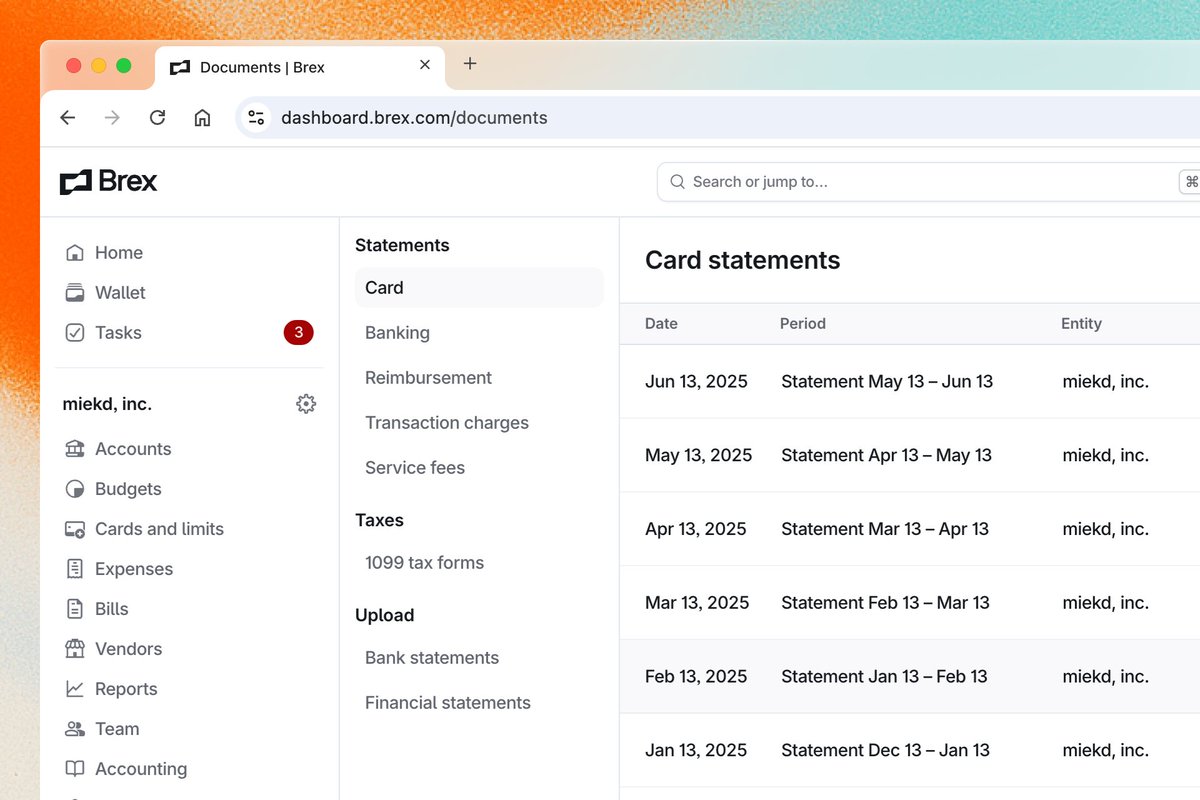Select Card statements category
1200x800 pixels.
[x=479, y=288]
